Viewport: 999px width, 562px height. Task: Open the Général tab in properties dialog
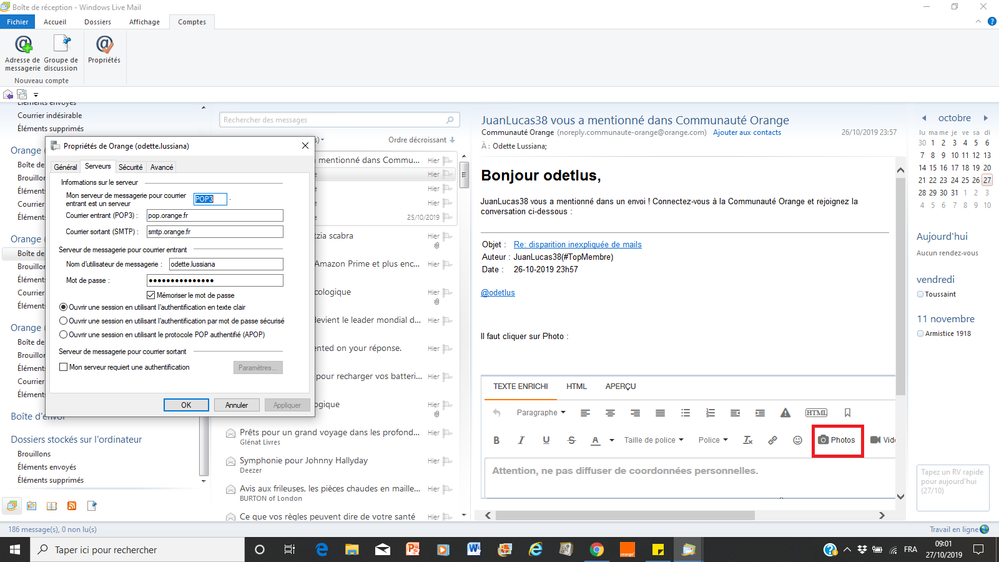click(65, 167)
